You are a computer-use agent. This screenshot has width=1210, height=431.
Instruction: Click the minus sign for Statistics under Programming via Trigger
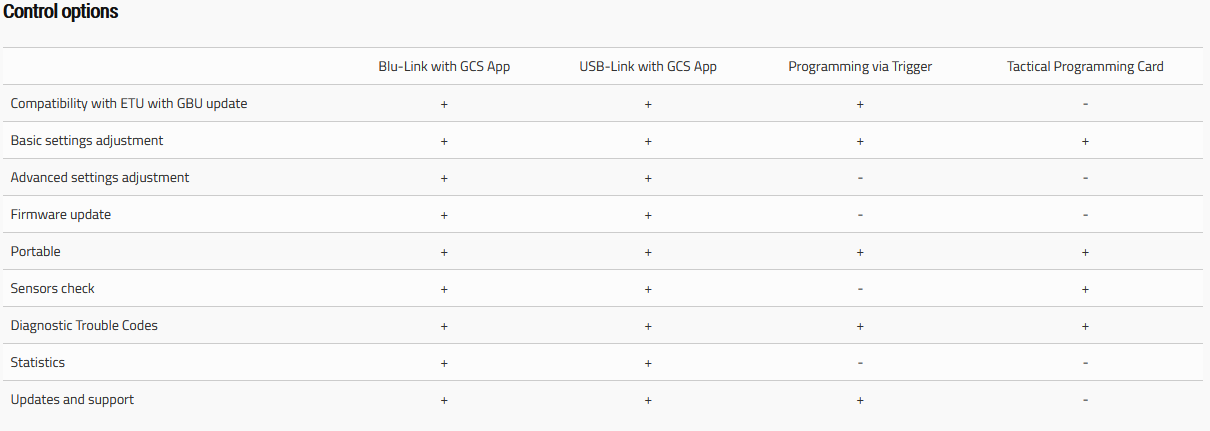coord(860,363)
